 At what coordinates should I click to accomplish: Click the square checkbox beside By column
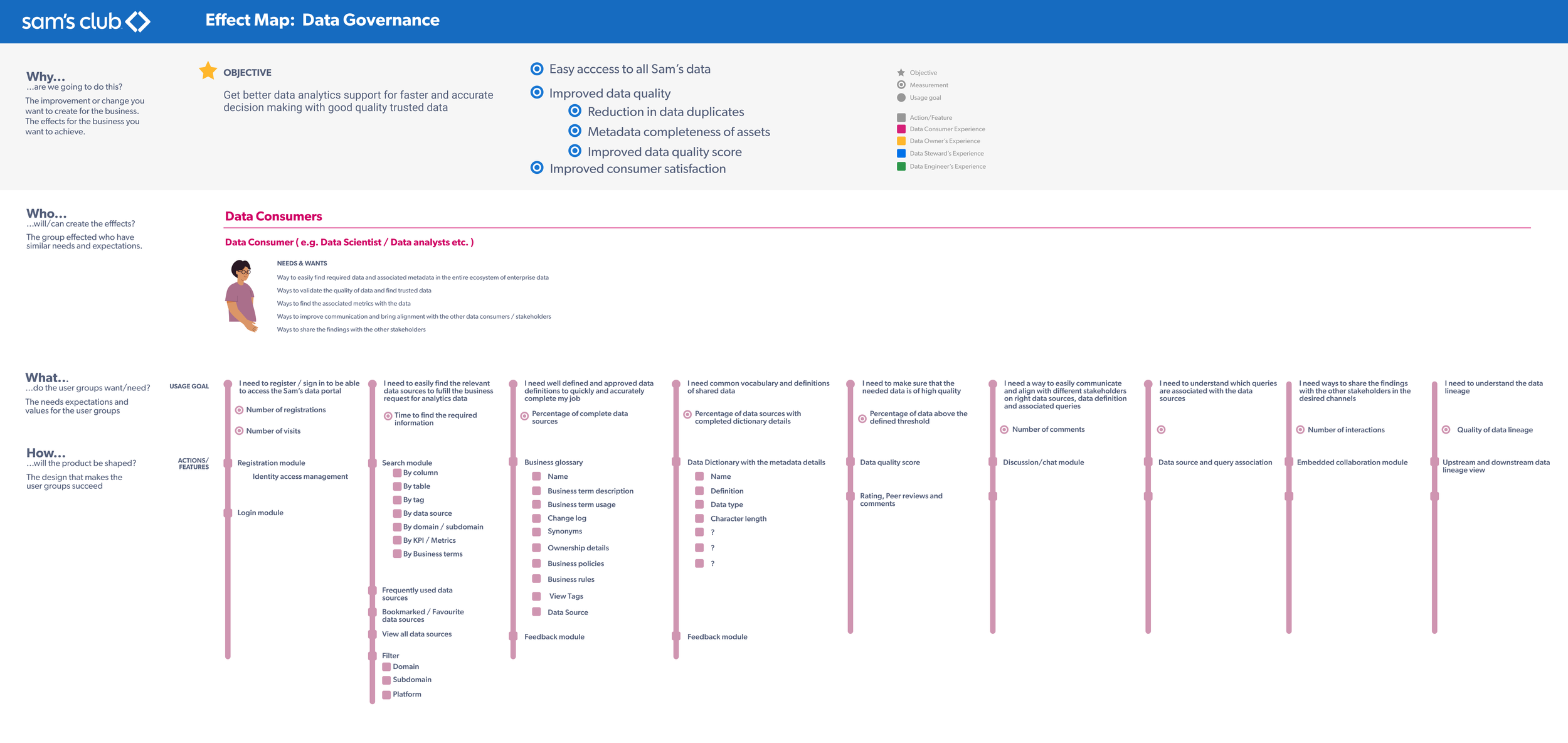tap(397, 473)
